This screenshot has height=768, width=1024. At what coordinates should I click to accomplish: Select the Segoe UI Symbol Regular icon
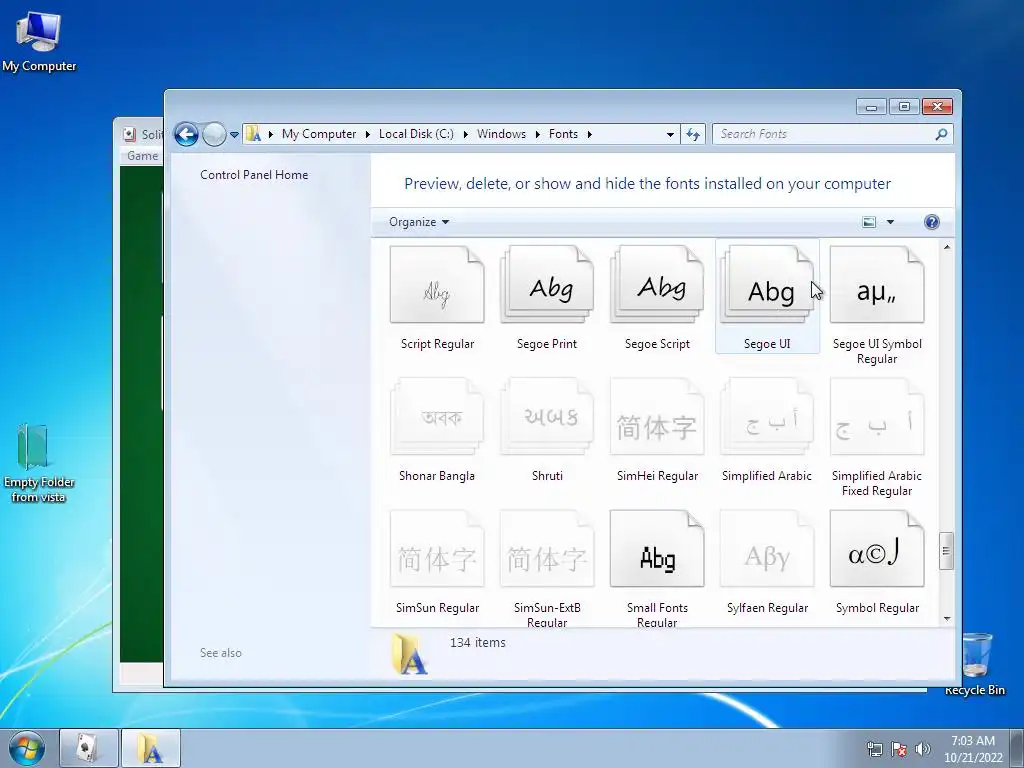coord(877,285)
